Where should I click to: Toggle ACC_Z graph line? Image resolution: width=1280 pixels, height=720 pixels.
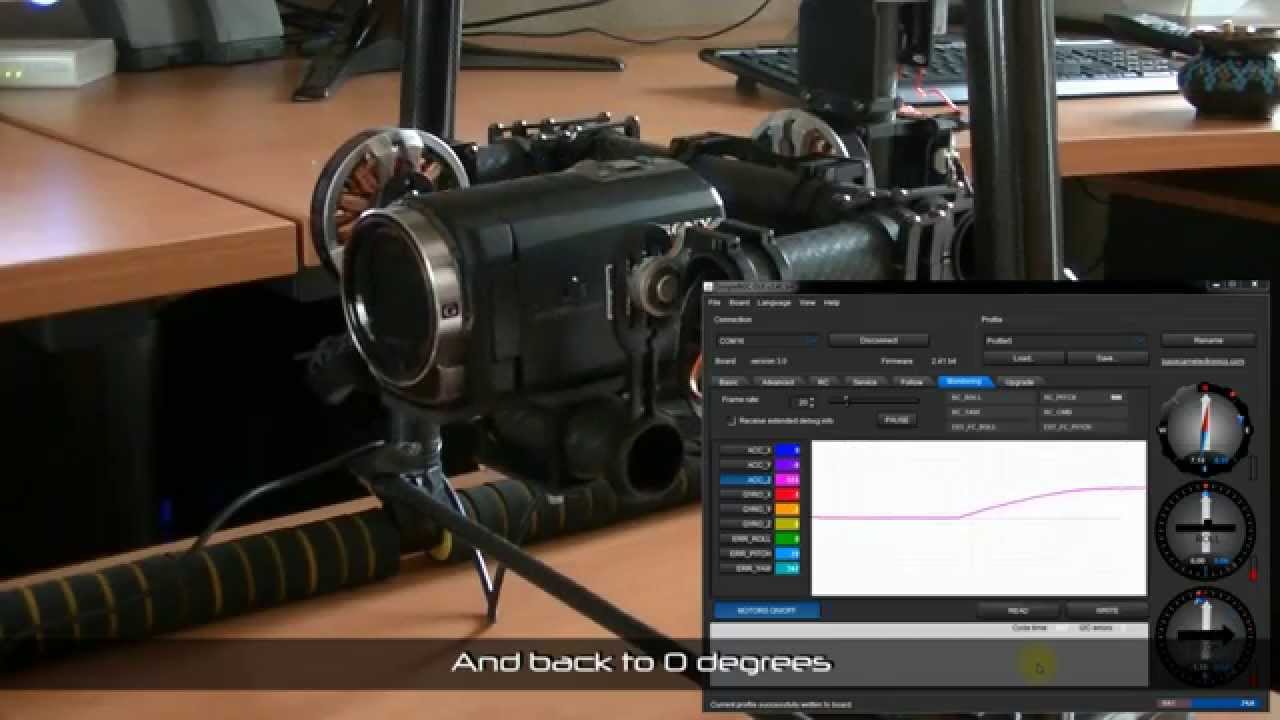(746, 480)
